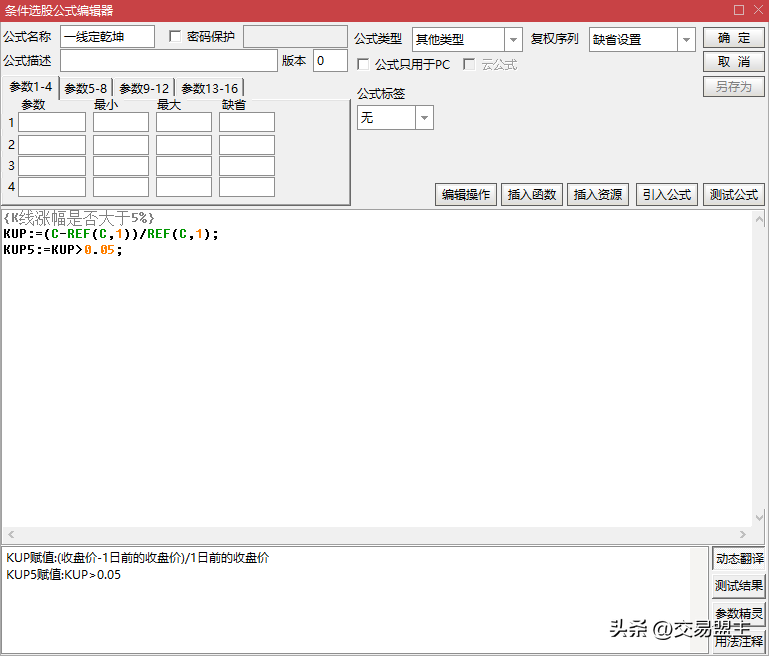The width and height of the screenshot is (769, 656).
Task: Click the 动态翻译 button
Action: pos(739,558)
